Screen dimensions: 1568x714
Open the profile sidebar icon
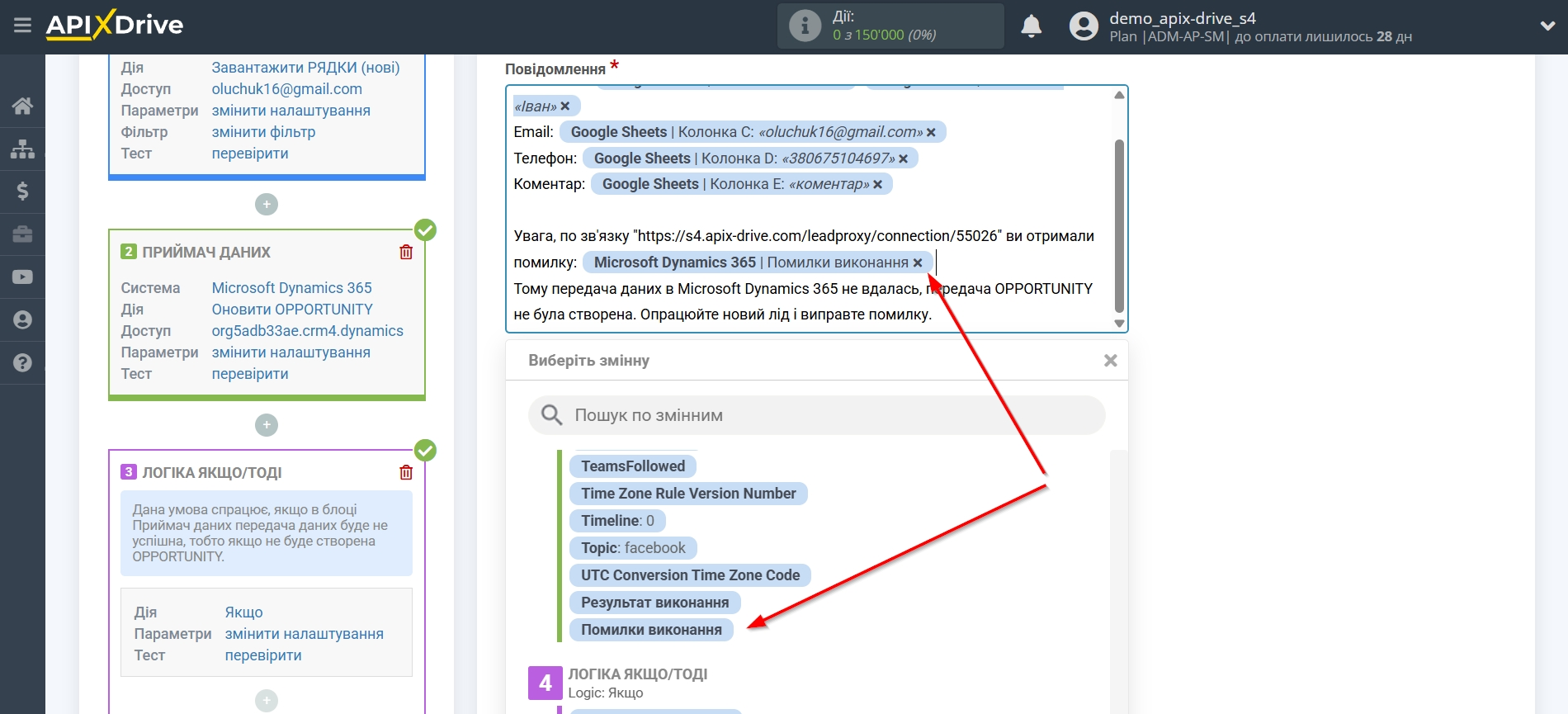(22, 320)
